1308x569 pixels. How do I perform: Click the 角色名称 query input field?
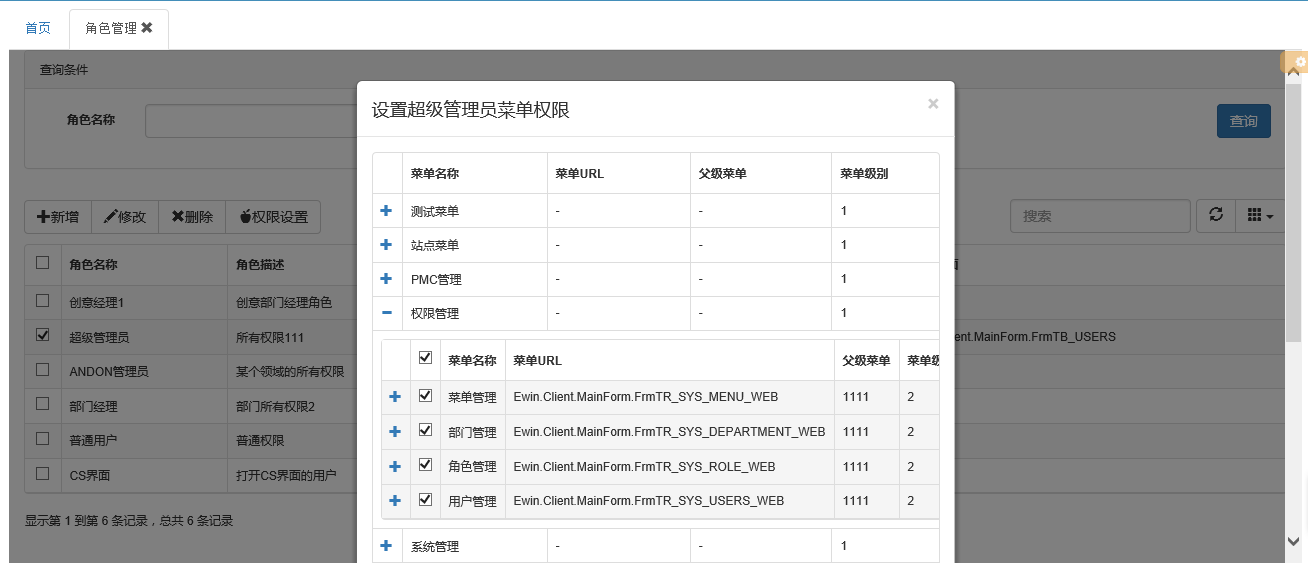[x=250, y=121]
